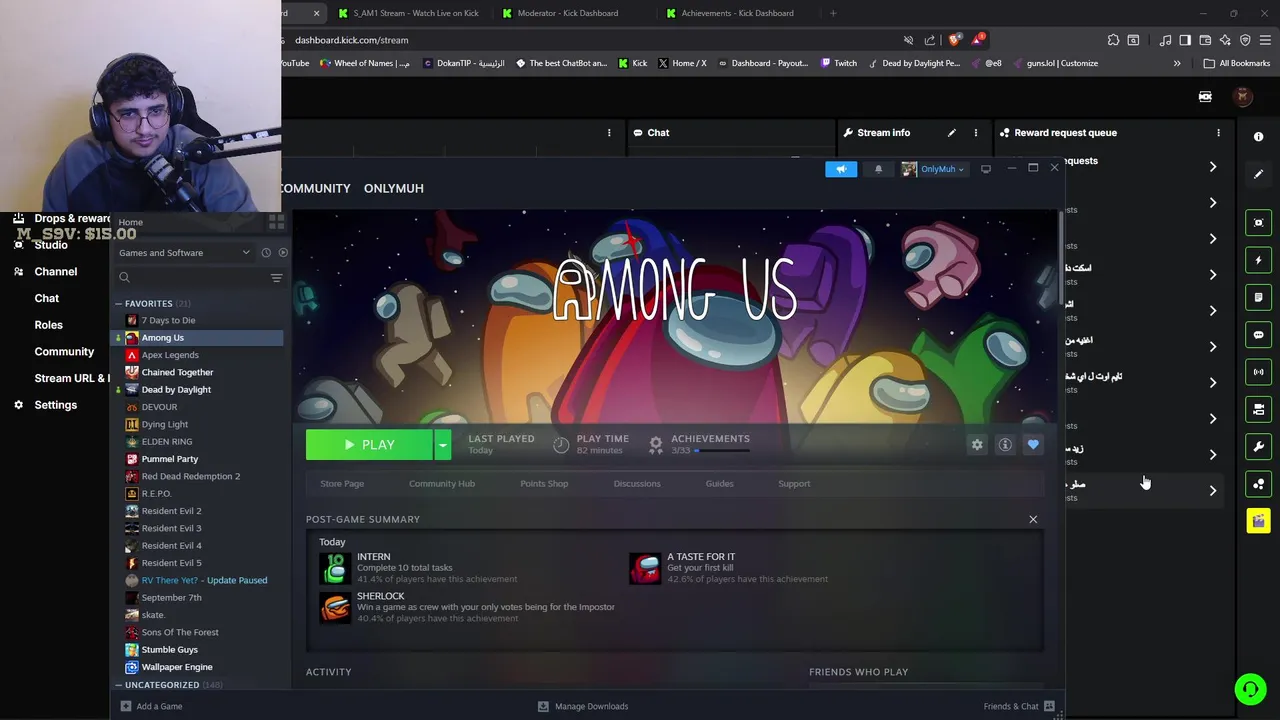Open Kick support headset icon
This screenshot has height=720, width=1280.
pos(1250,689)
